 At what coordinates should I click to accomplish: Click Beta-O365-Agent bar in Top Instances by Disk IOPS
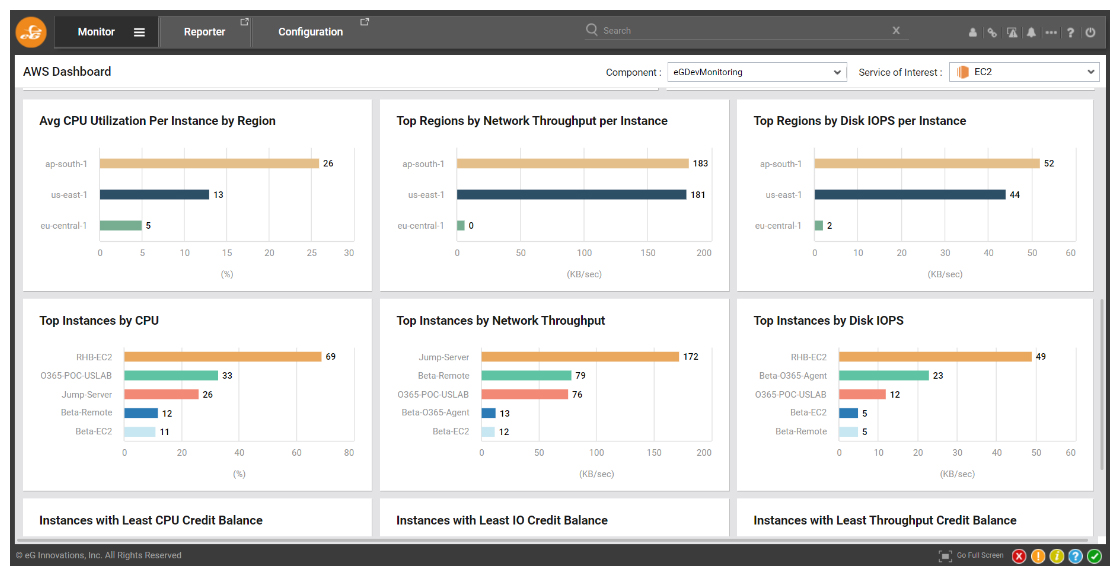[884, 375]
